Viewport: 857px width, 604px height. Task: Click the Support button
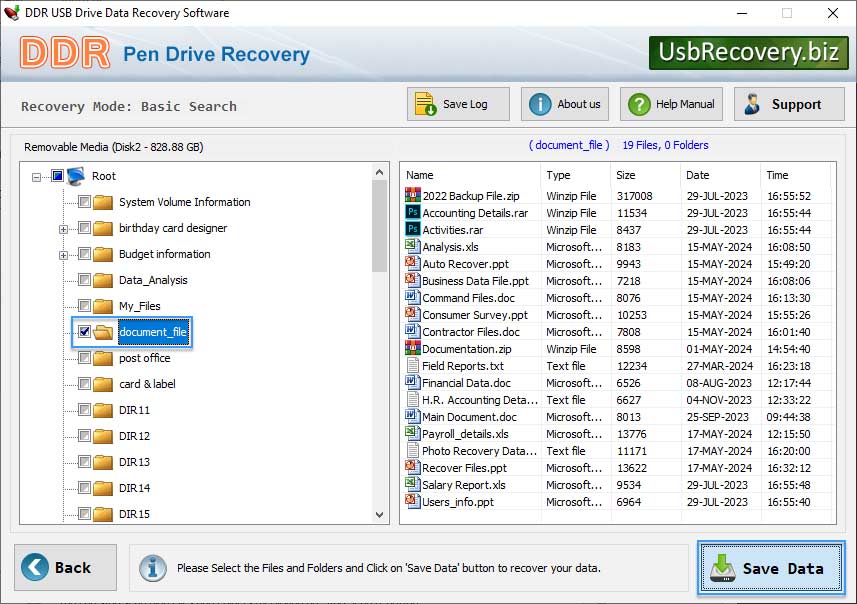coord(789,104)
